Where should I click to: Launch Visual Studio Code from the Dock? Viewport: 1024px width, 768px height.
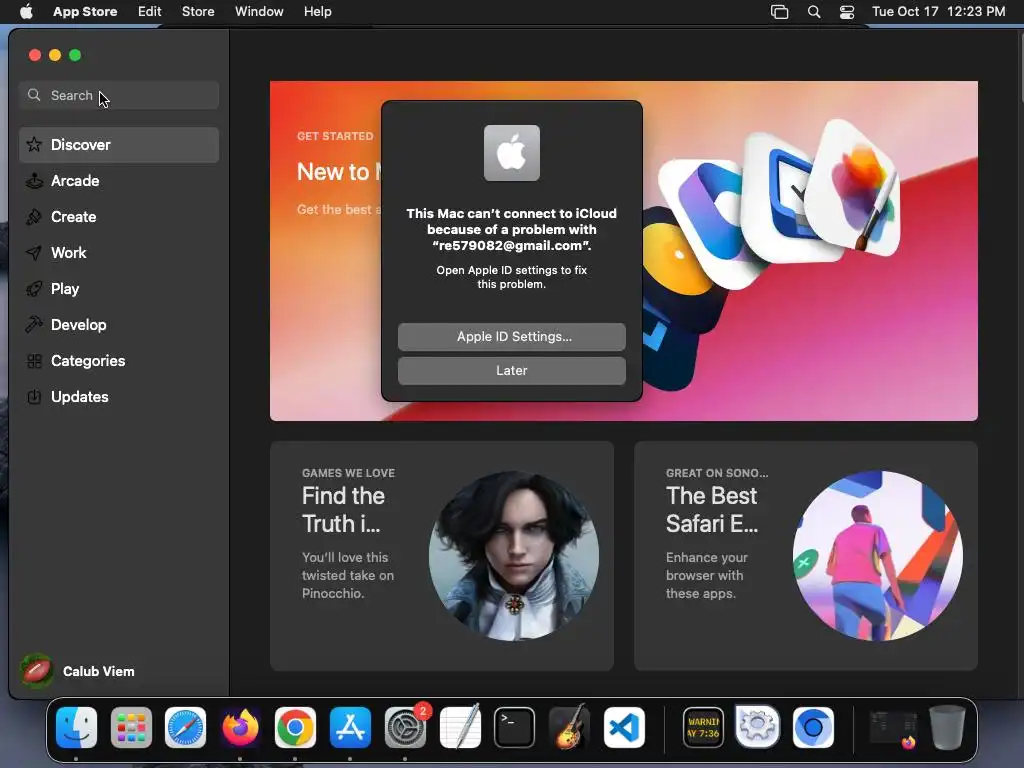click(624, 727)
